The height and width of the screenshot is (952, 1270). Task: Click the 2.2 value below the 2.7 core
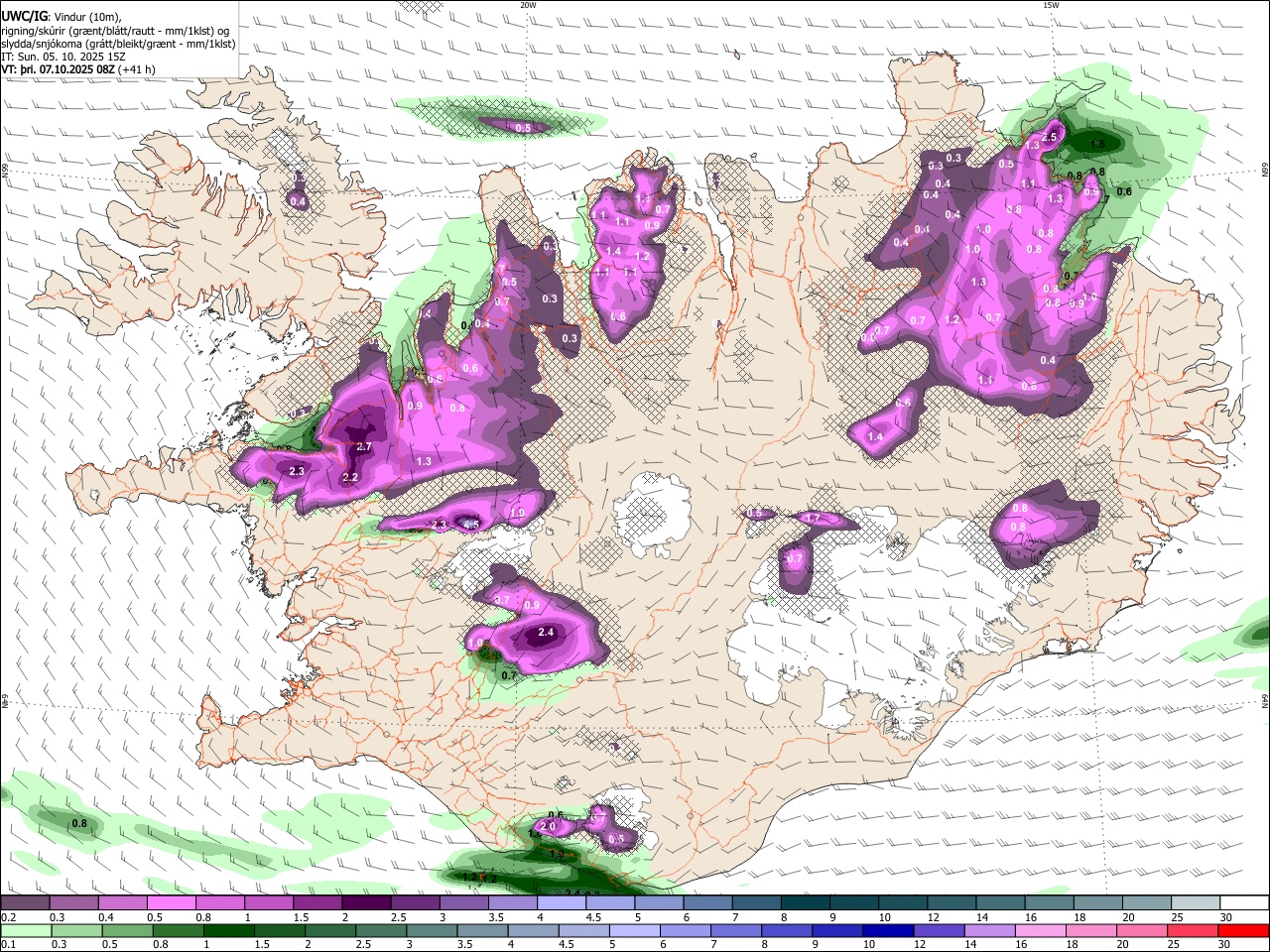349,478
